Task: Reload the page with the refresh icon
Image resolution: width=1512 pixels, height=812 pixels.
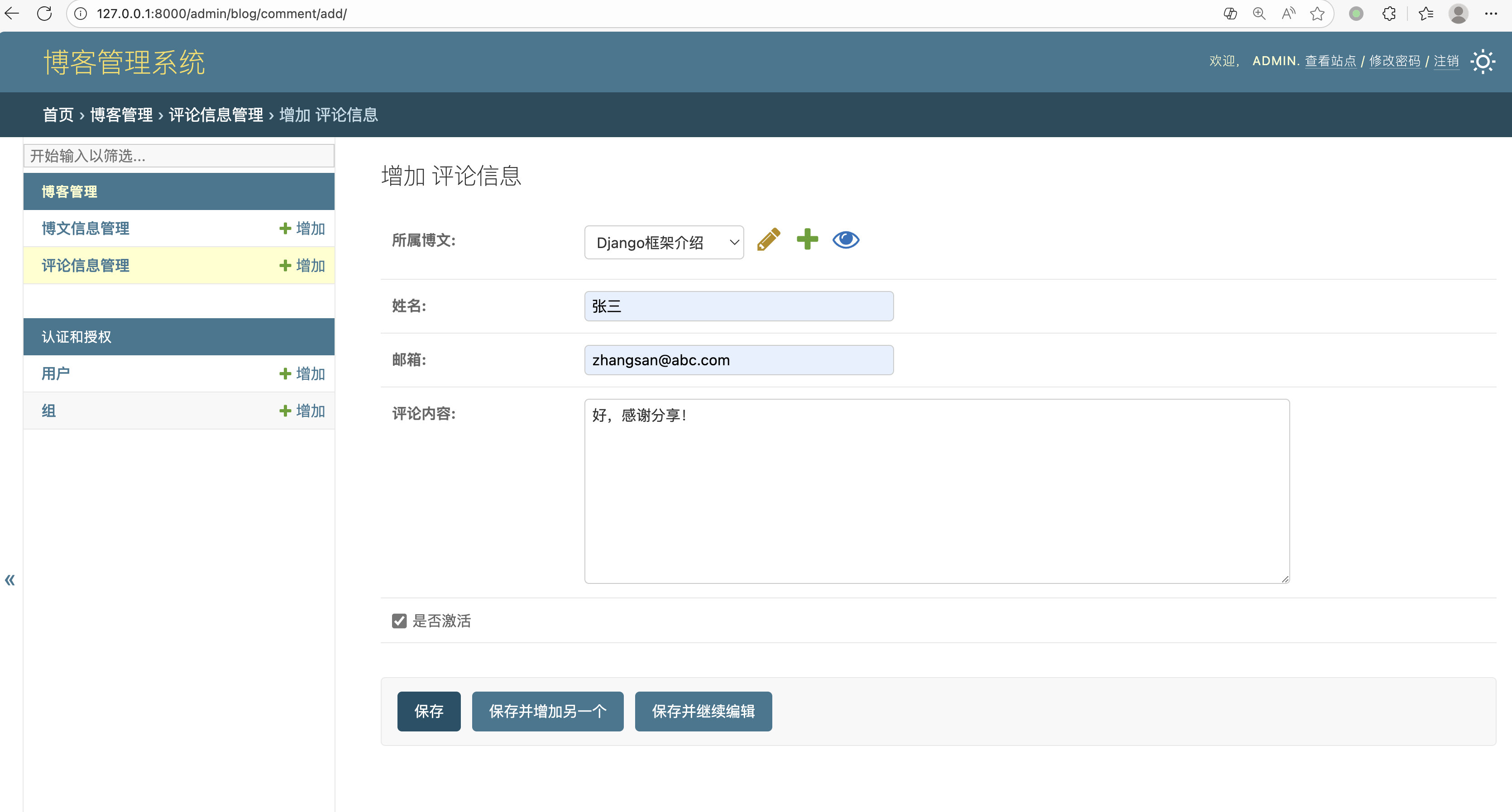Action: (x=45, y=14)
